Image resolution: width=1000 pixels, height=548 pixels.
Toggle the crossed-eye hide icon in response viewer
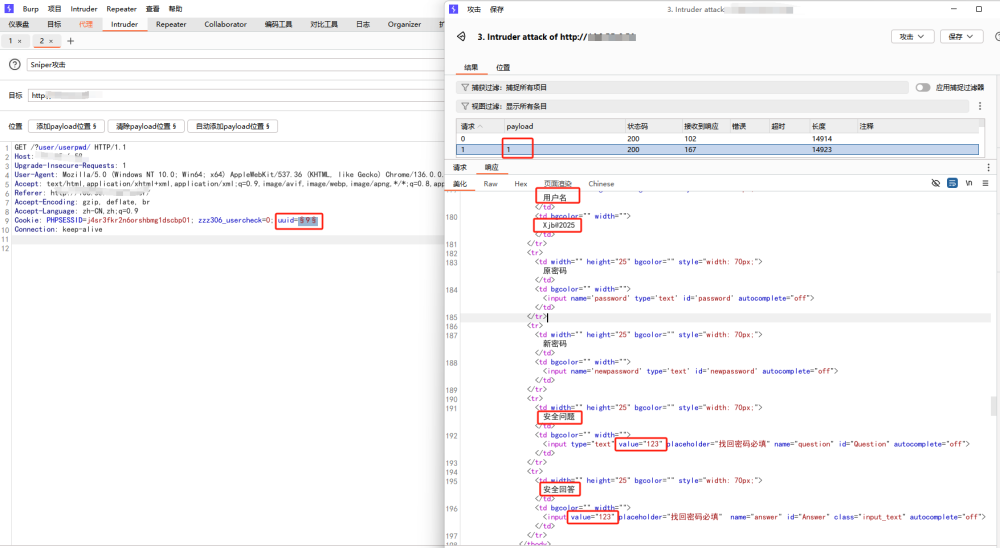[936, 183]
